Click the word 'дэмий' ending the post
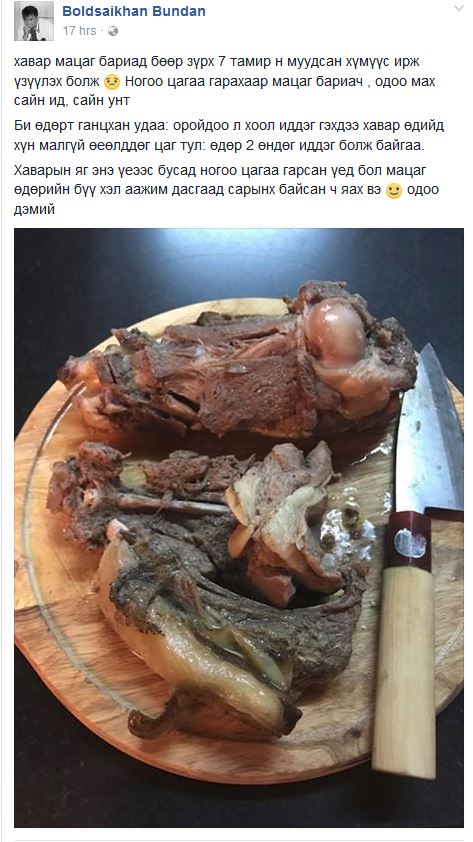Viewport: 473px width, 842px height. (x=34, y=209)
